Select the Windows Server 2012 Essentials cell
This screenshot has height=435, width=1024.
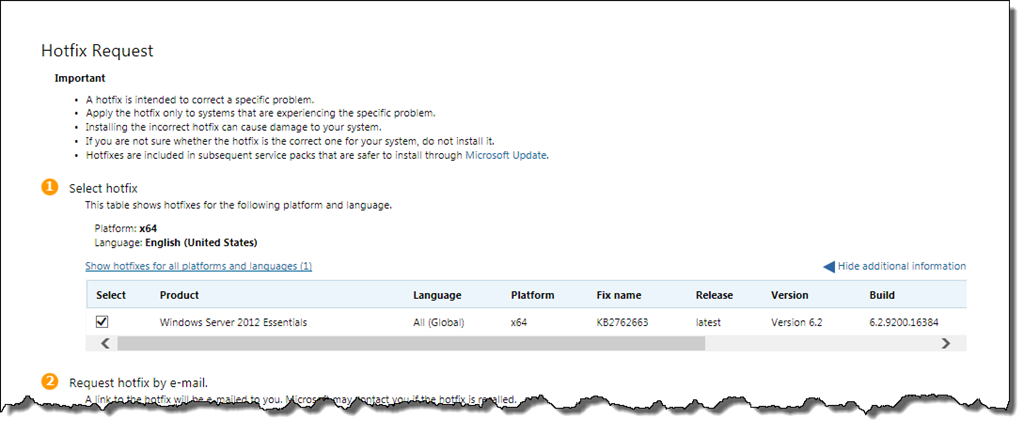233,322
